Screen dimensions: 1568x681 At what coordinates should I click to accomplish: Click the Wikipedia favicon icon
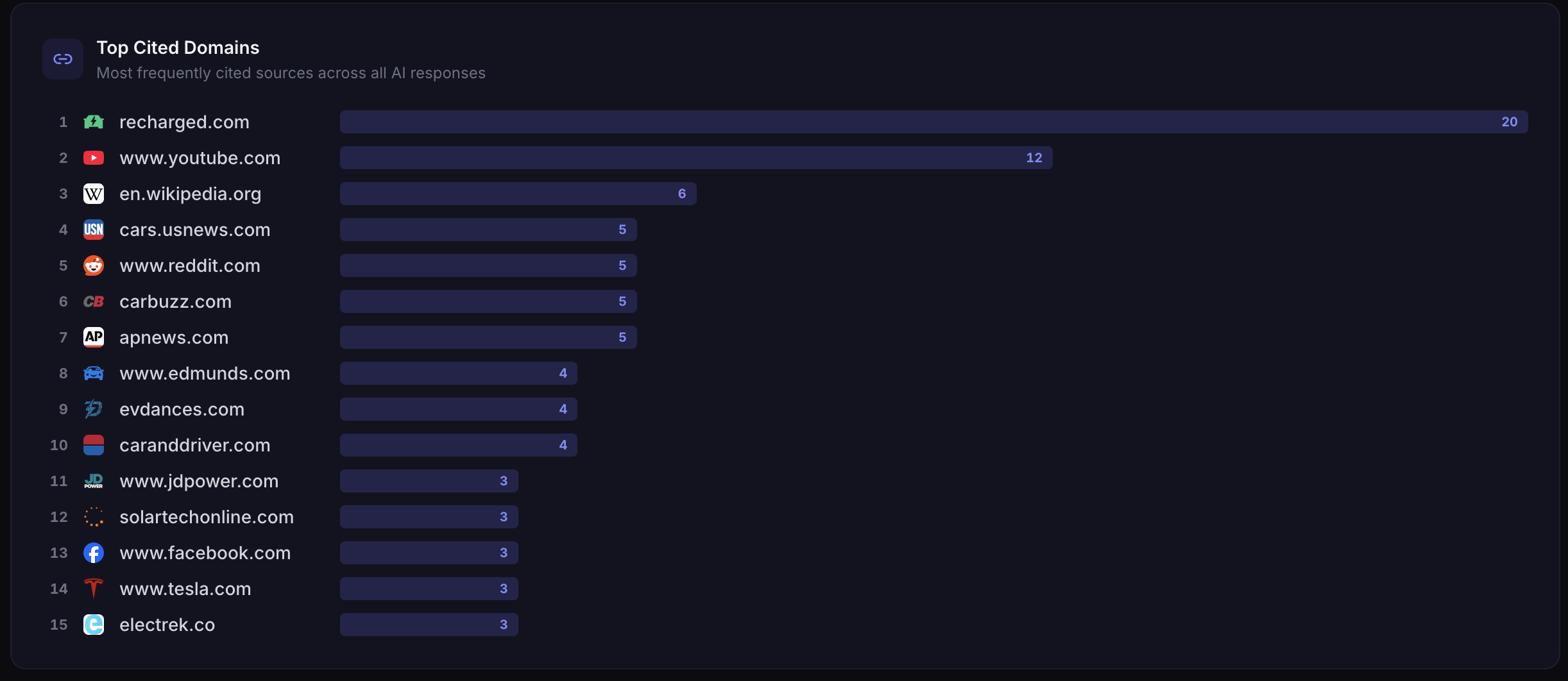[94, 193]
